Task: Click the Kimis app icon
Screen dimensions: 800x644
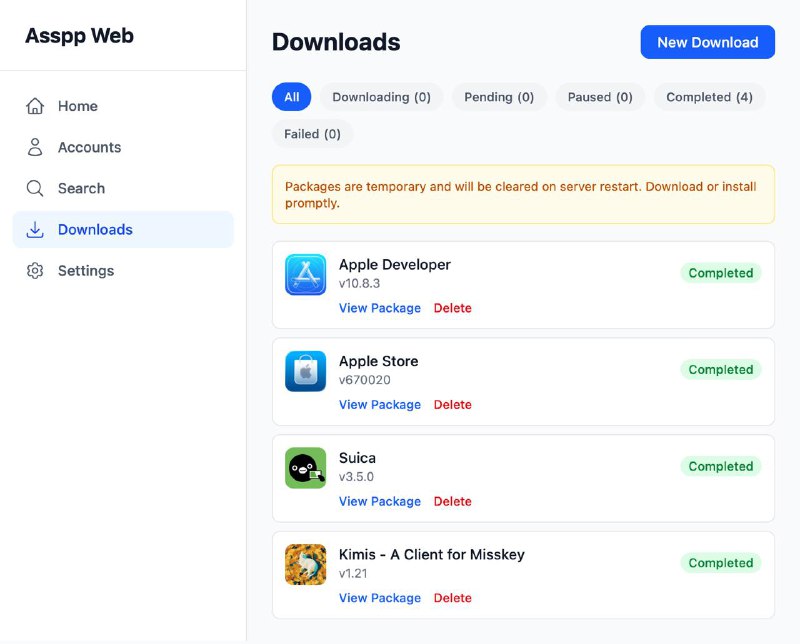Action: coord(305,564)
